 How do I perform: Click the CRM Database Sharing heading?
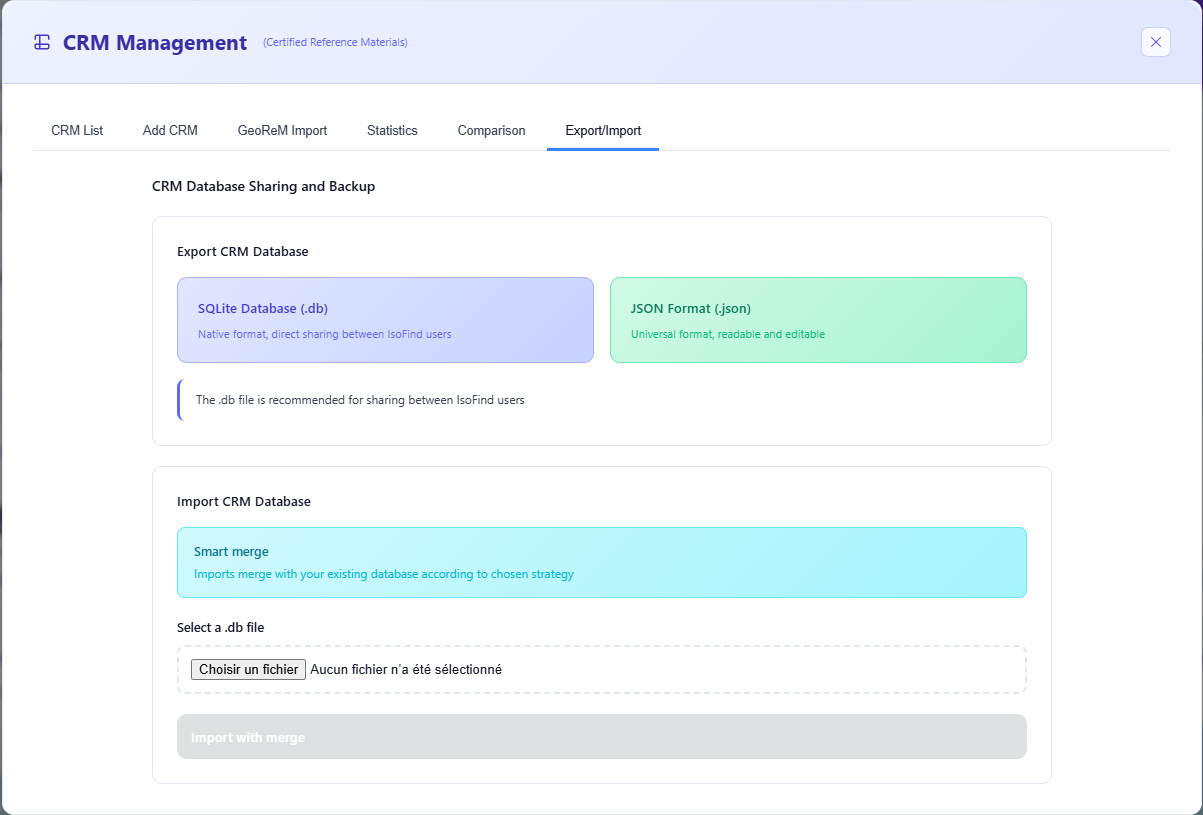(263, 186)
